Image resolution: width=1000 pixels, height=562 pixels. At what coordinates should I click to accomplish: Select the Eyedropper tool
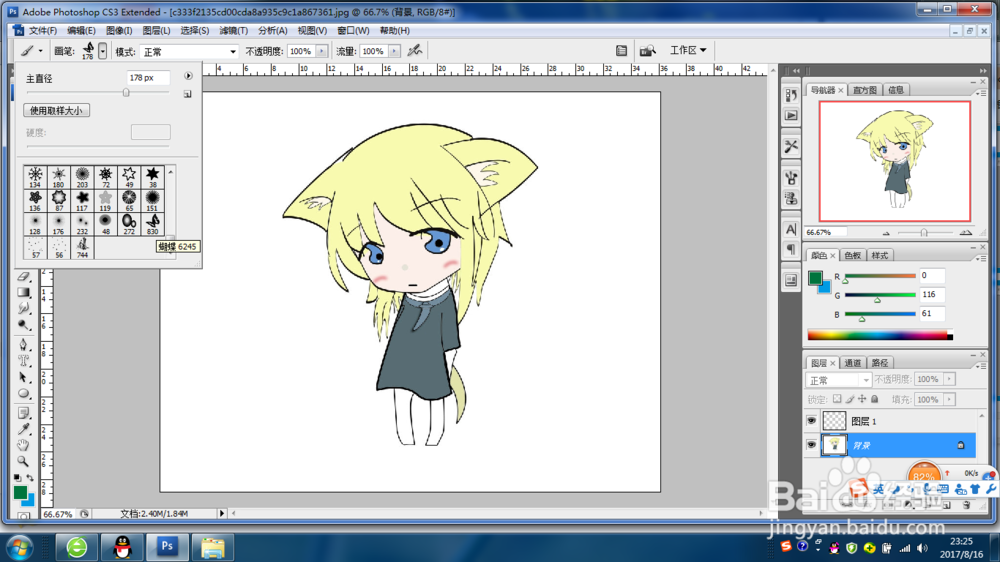click(24, 429)
